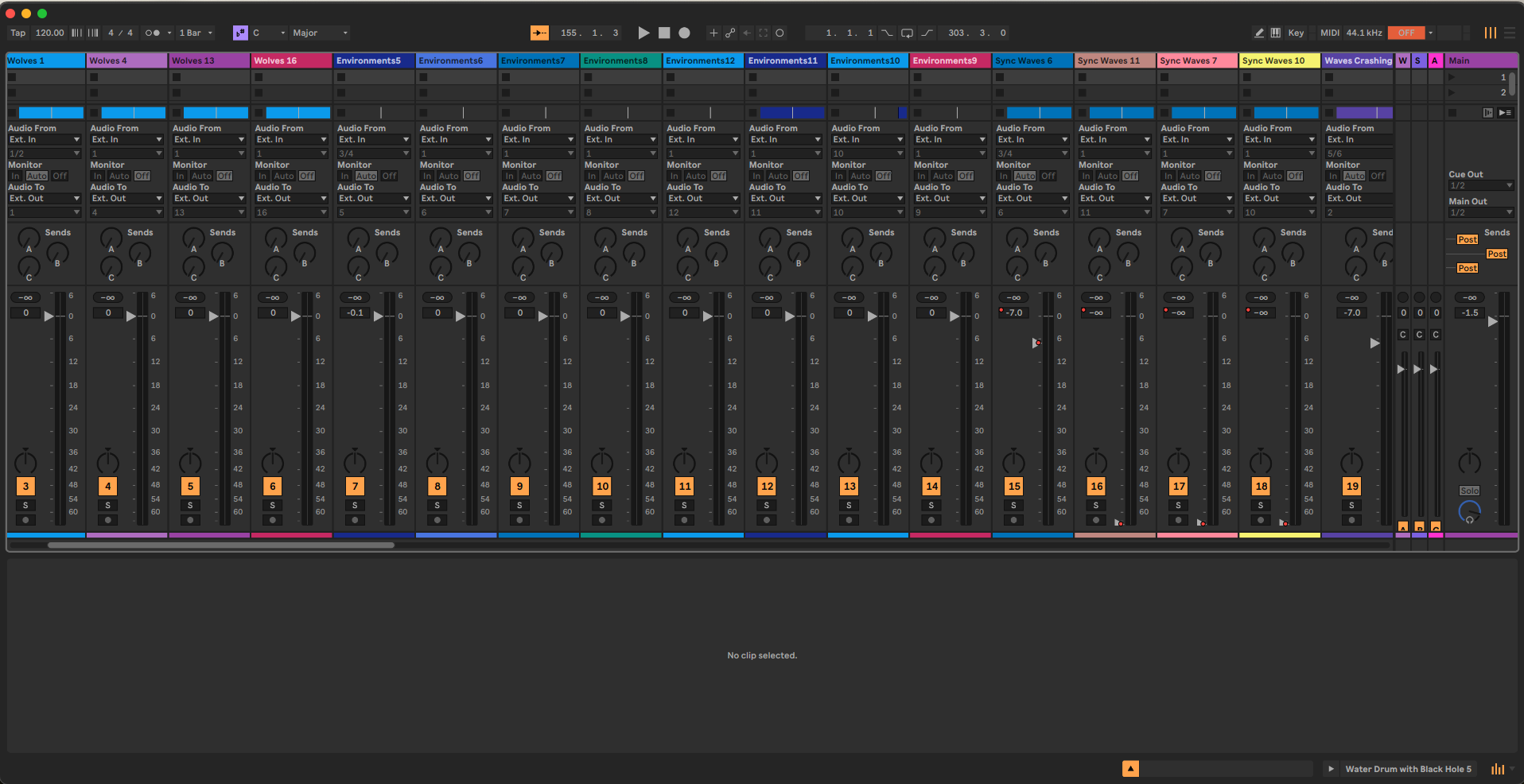Viewport: 1524px width, 784px height.
Task: Arm the Wolves 13 track for recording
Action: pyautogui.click(x=190, y=520)
